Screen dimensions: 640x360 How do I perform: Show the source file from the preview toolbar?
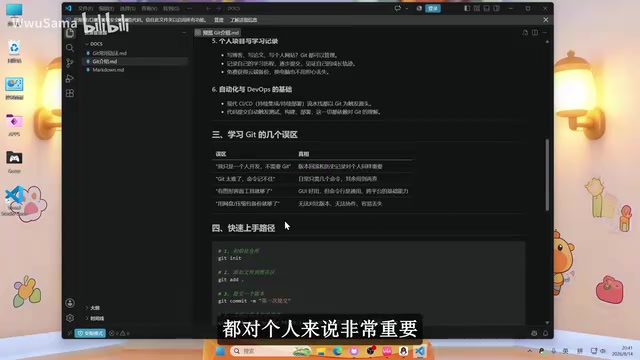click(525, 33)
